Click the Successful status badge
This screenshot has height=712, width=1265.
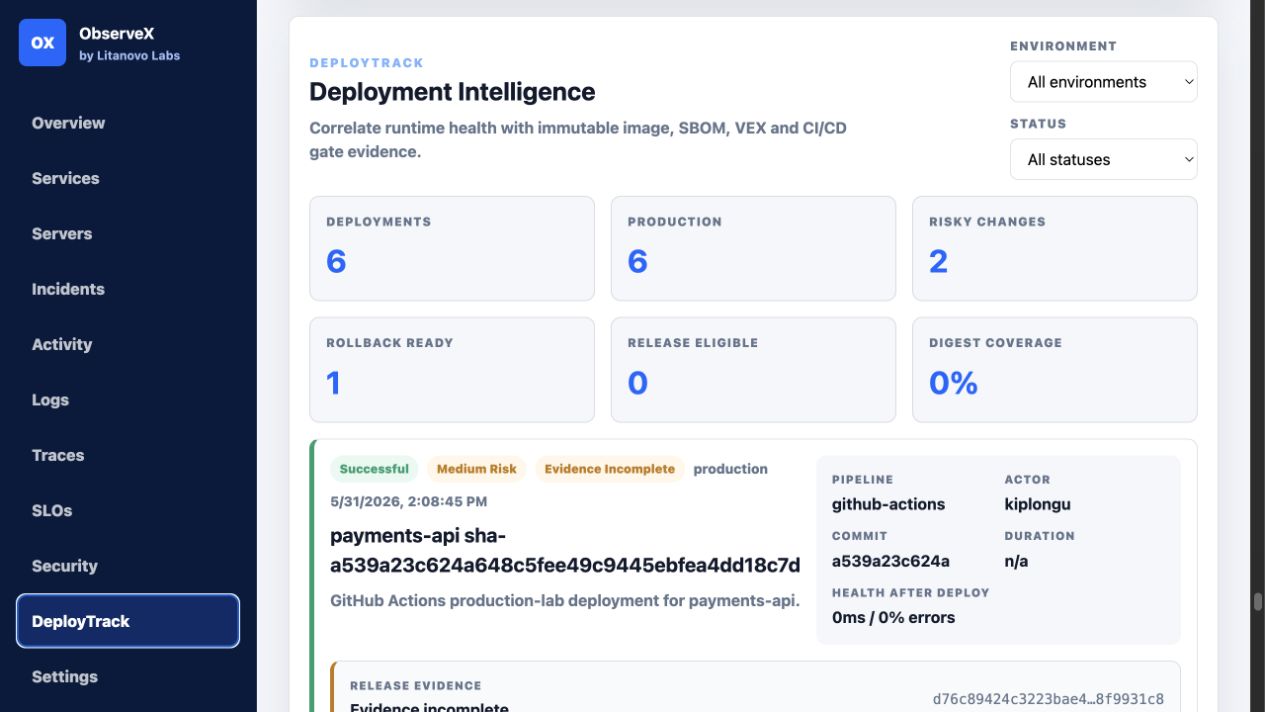coord(374,469)
